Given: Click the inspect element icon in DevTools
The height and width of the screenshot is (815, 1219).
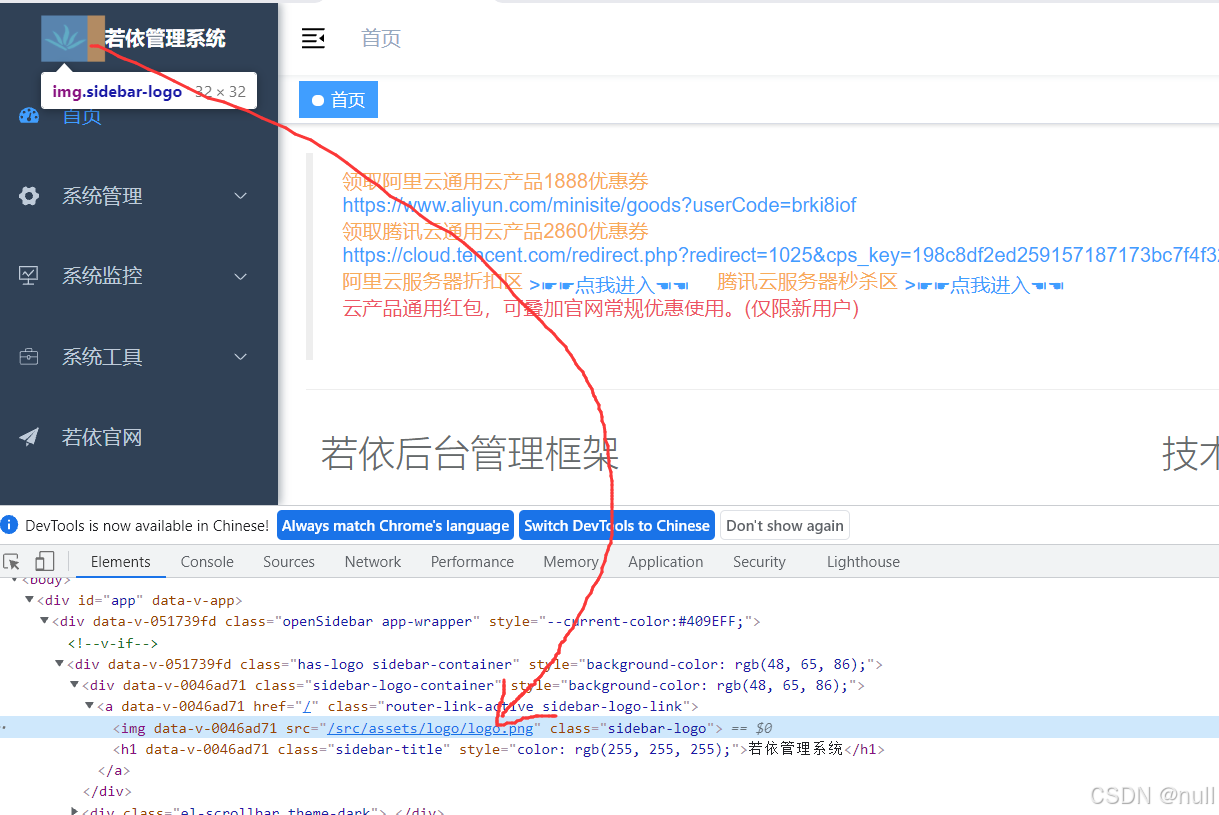Looking at the screenshot, I should coord(11,562).
